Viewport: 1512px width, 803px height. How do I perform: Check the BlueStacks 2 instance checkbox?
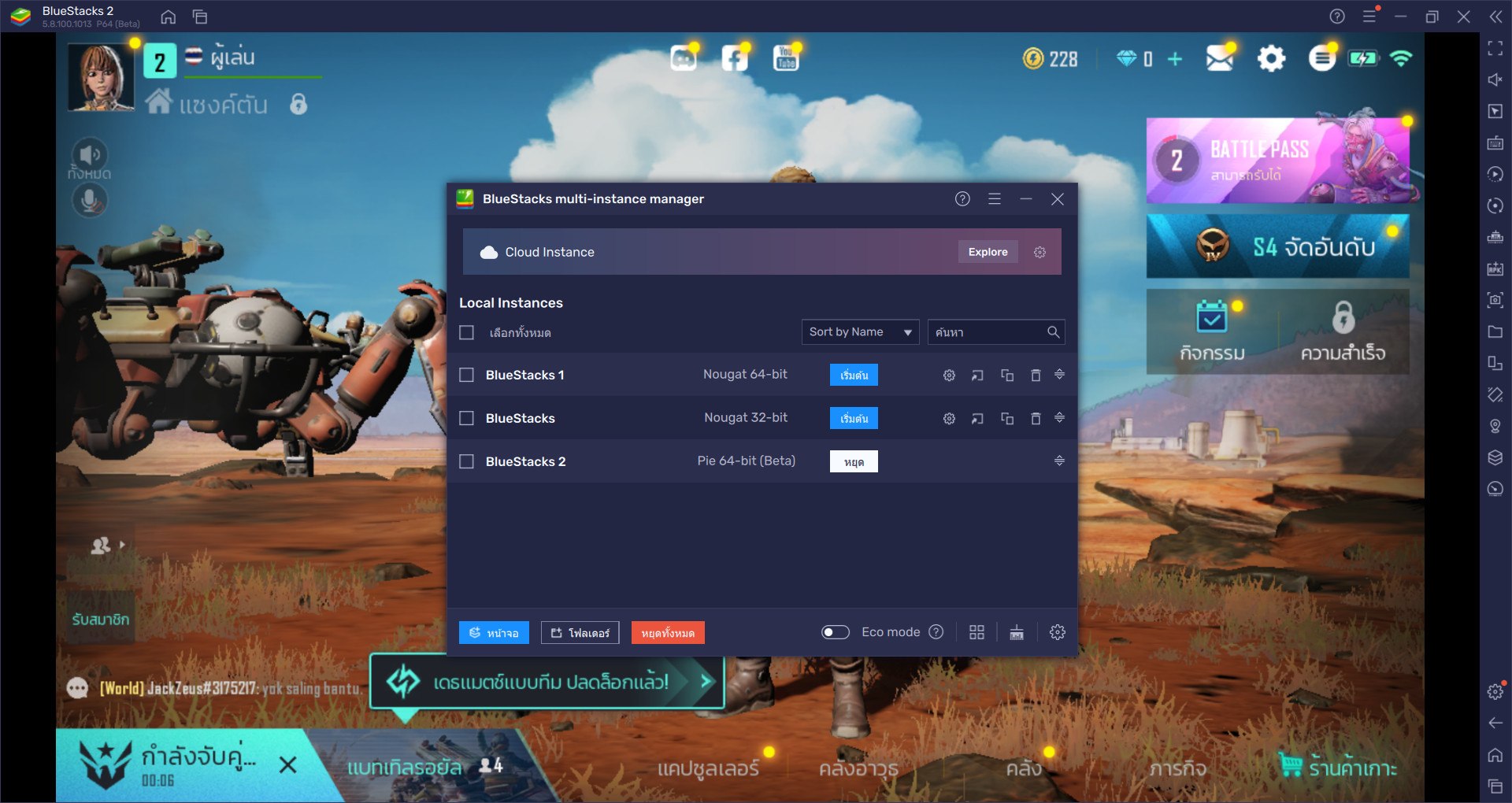tap(466, 461)
